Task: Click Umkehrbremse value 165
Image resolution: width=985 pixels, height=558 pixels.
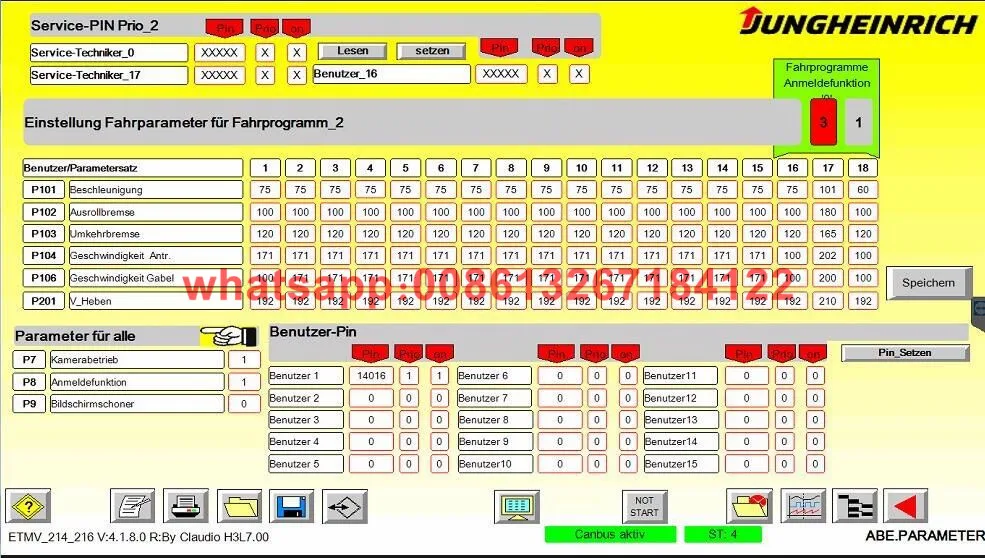Action: click(x=827, y=234)
